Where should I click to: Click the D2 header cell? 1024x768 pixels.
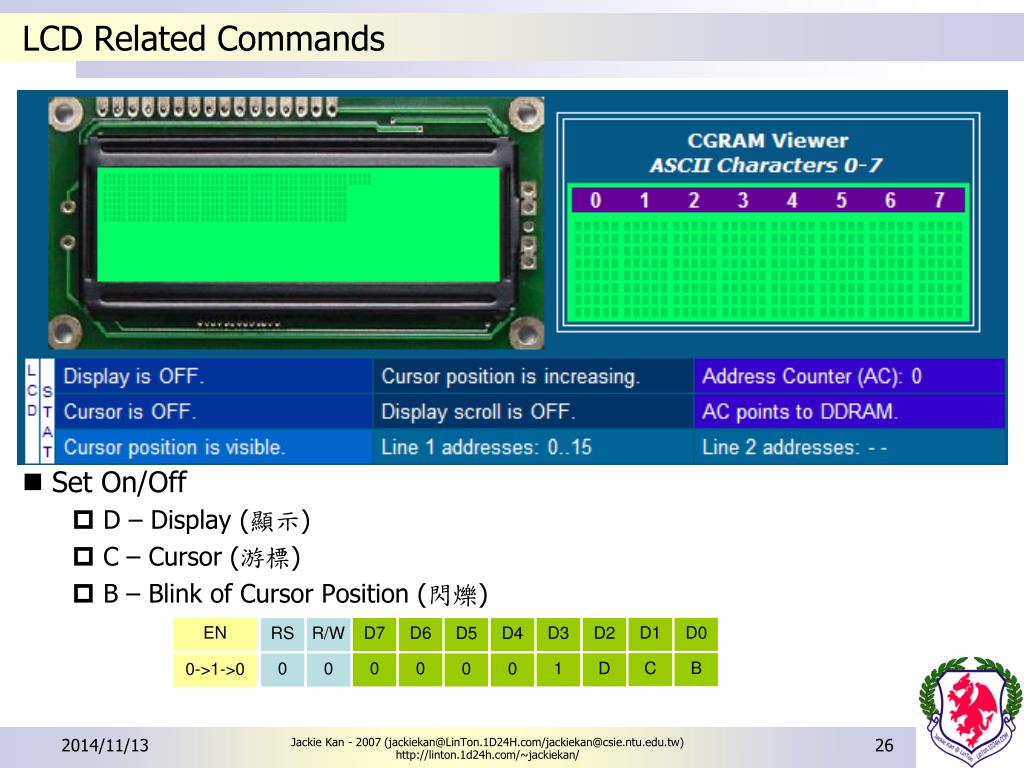[604, 633]
